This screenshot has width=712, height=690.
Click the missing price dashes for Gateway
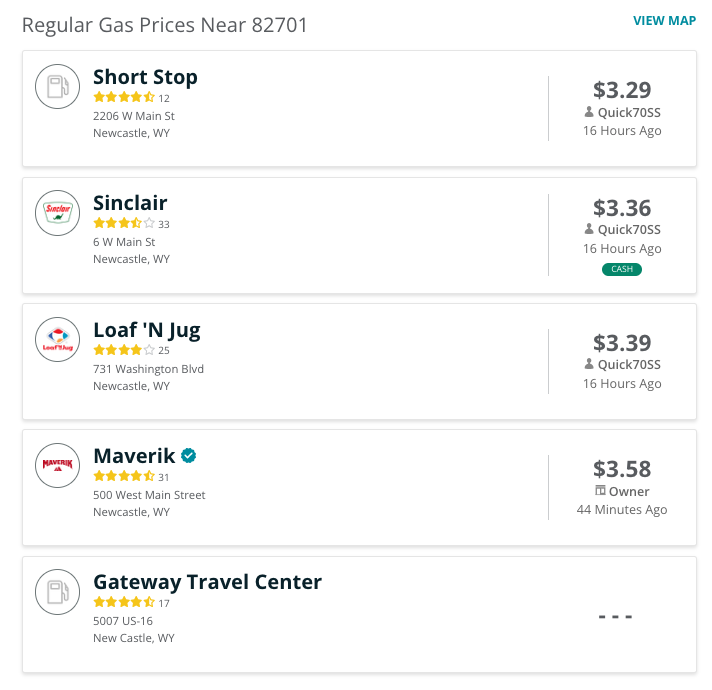coord(615,616)
